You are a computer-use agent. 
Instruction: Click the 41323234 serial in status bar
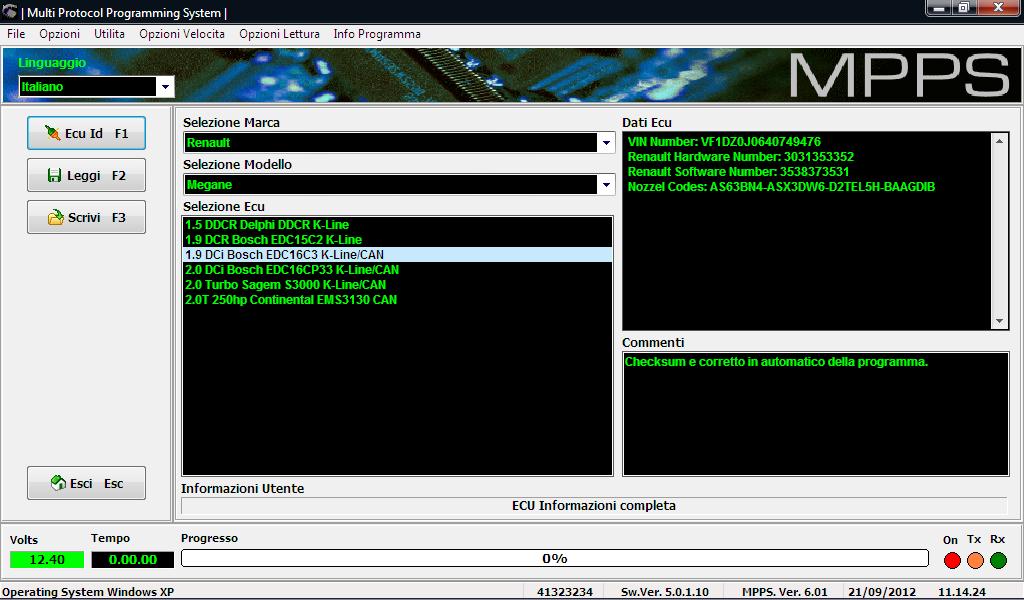565,592
